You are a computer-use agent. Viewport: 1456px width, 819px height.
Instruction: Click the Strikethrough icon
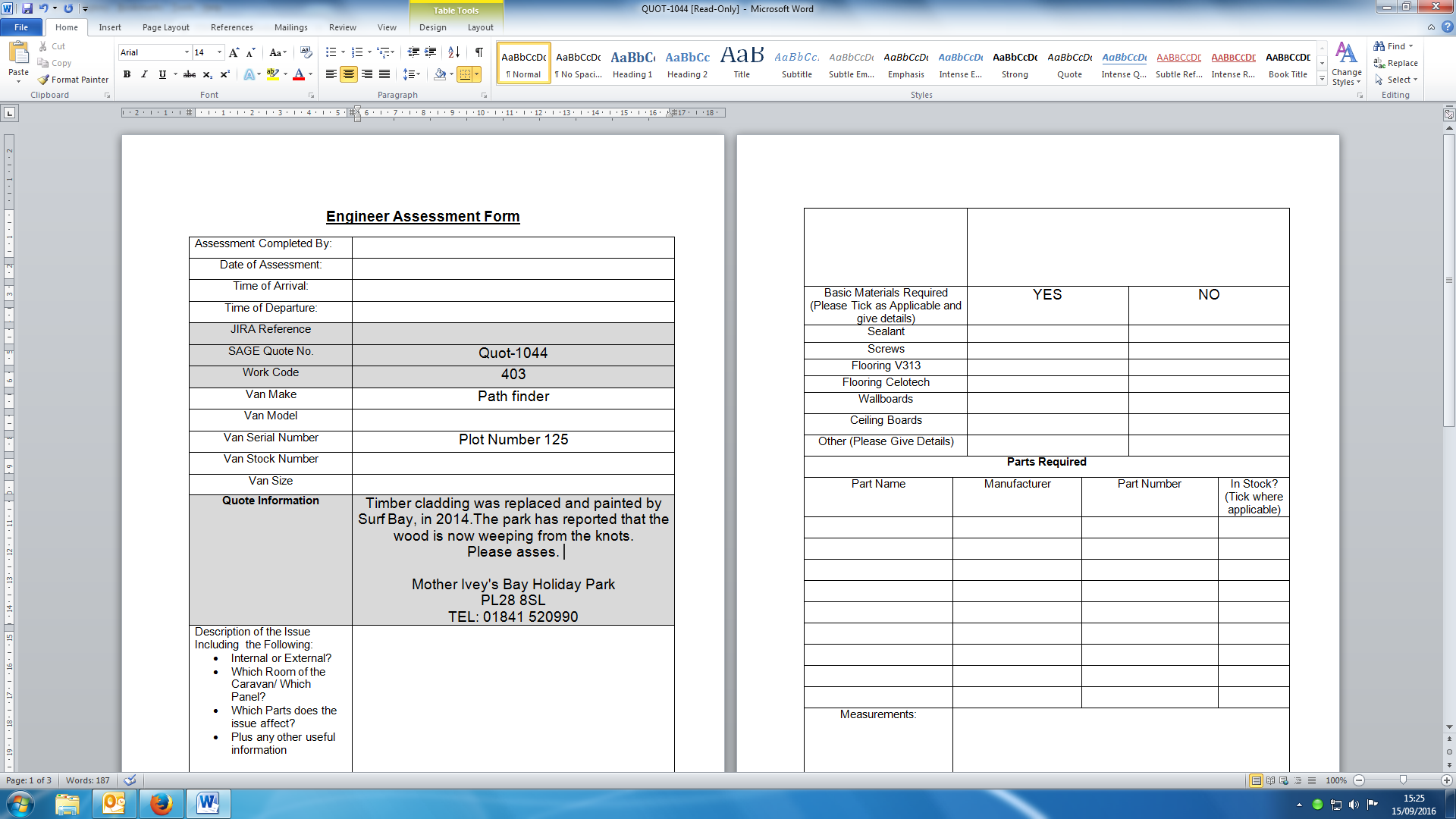click(x=190, y=74)
